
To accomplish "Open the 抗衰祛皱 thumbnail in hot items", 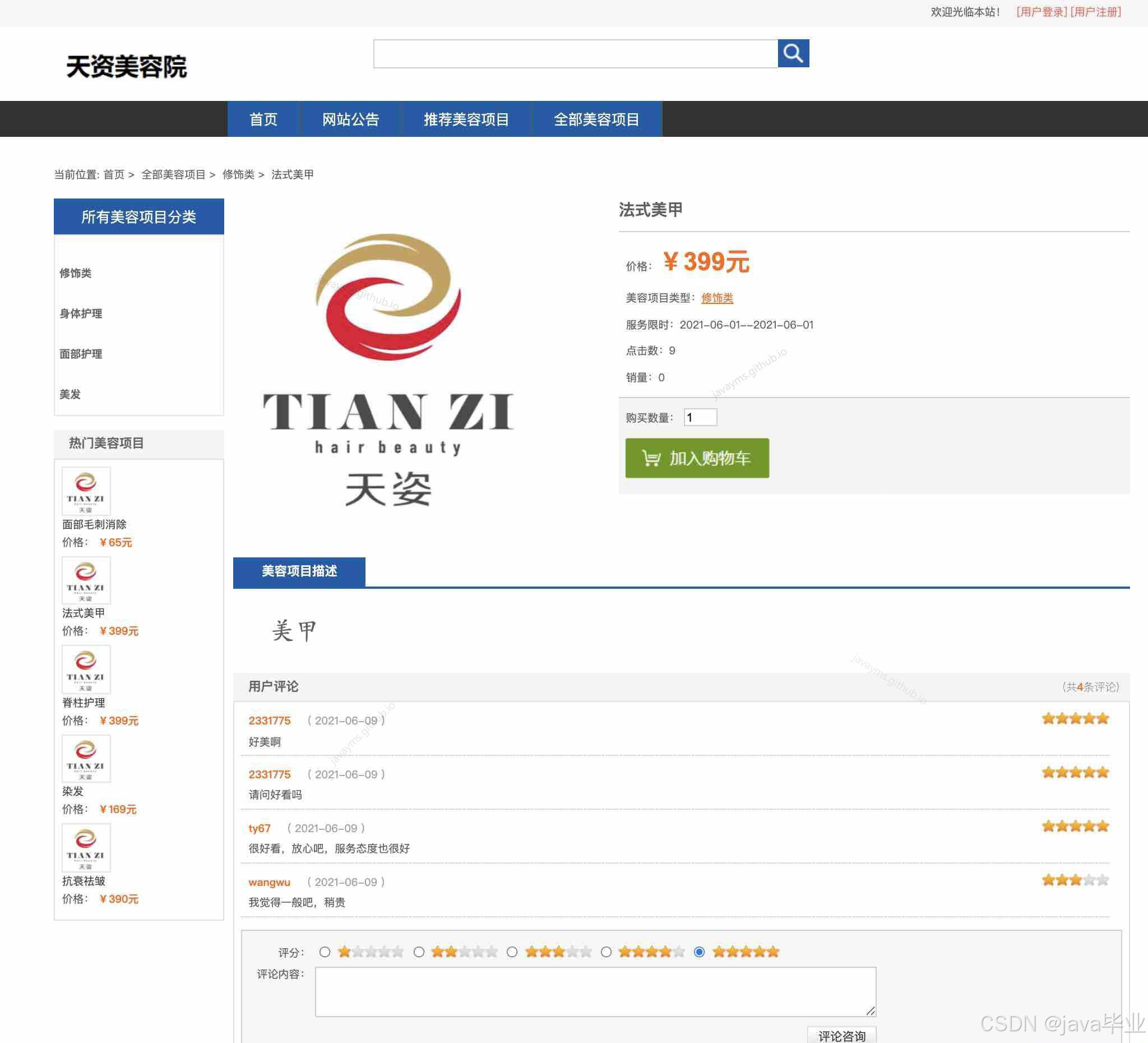I will tap(86, 848).
